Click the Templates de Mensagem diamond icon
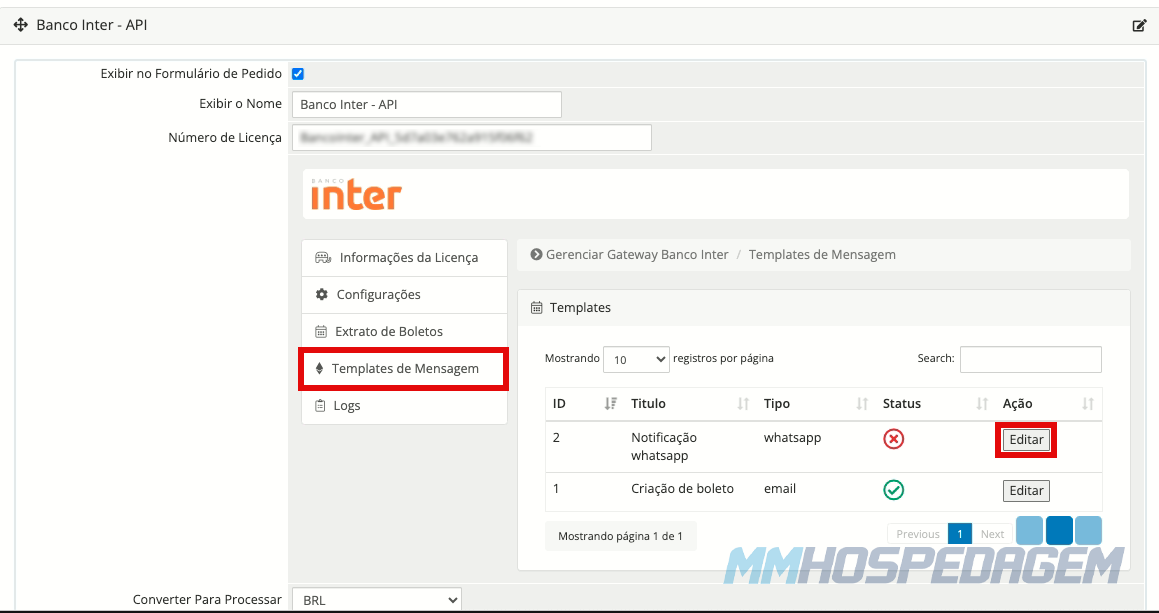 pyautogui.click(x=320, y=368)
